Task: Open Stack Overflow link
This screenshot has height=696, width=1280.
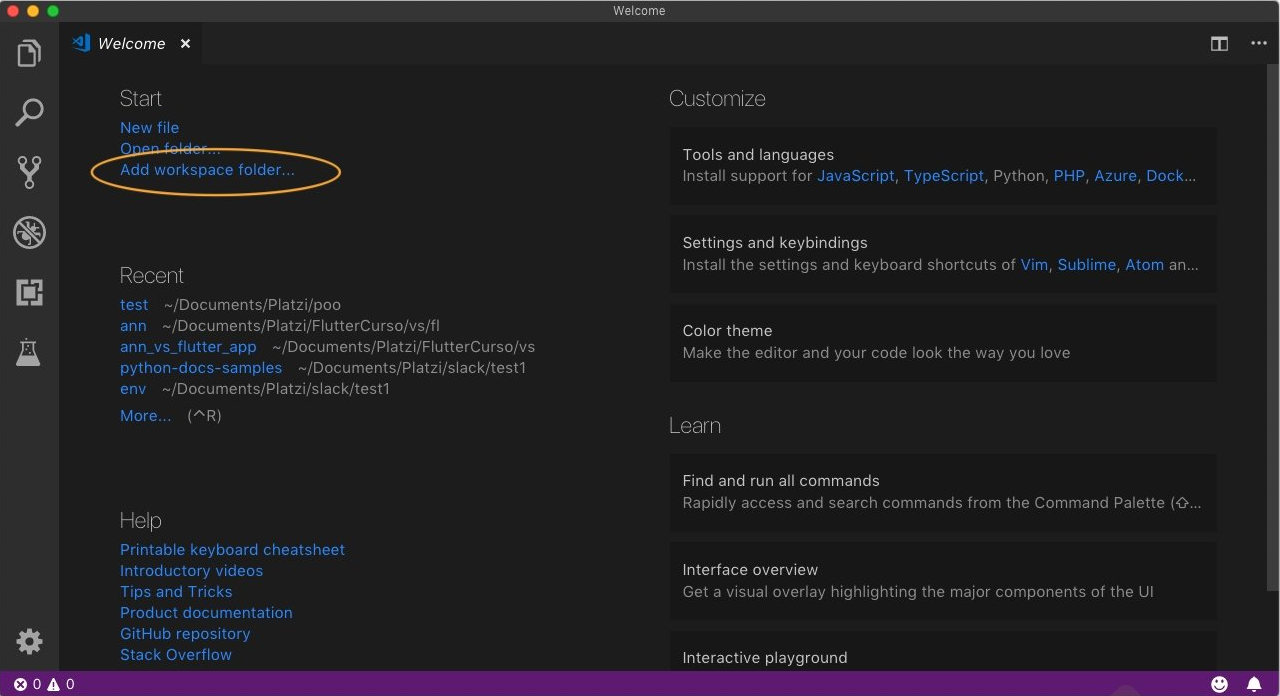Action: (x=176, y=655)
